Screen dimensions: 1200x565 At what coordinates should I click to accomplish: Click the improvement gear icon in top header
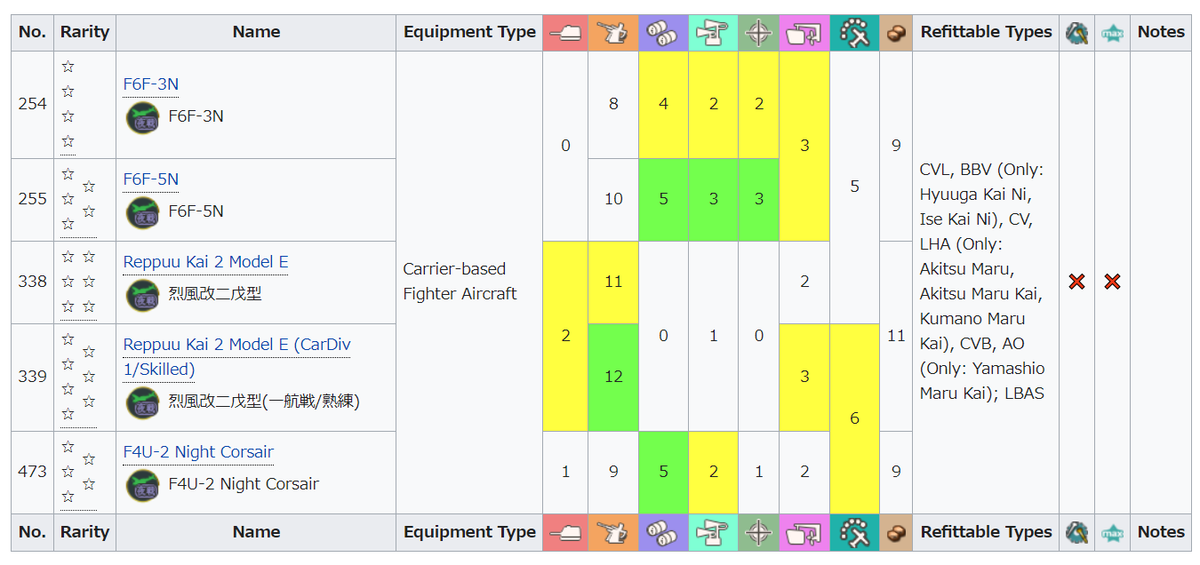point(1076,32)
